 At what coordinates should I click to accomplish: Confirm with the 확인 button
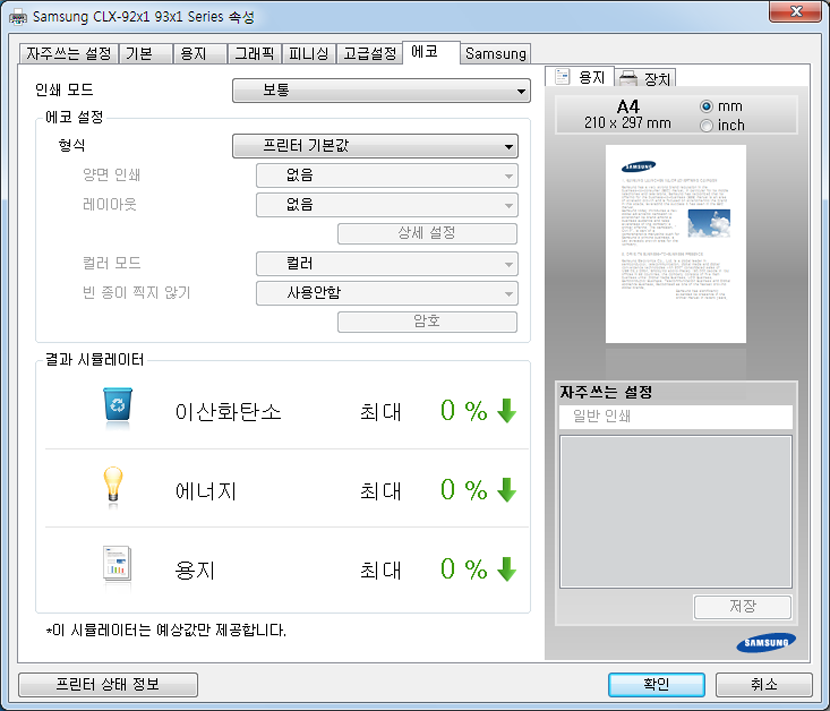click(656, 685)
